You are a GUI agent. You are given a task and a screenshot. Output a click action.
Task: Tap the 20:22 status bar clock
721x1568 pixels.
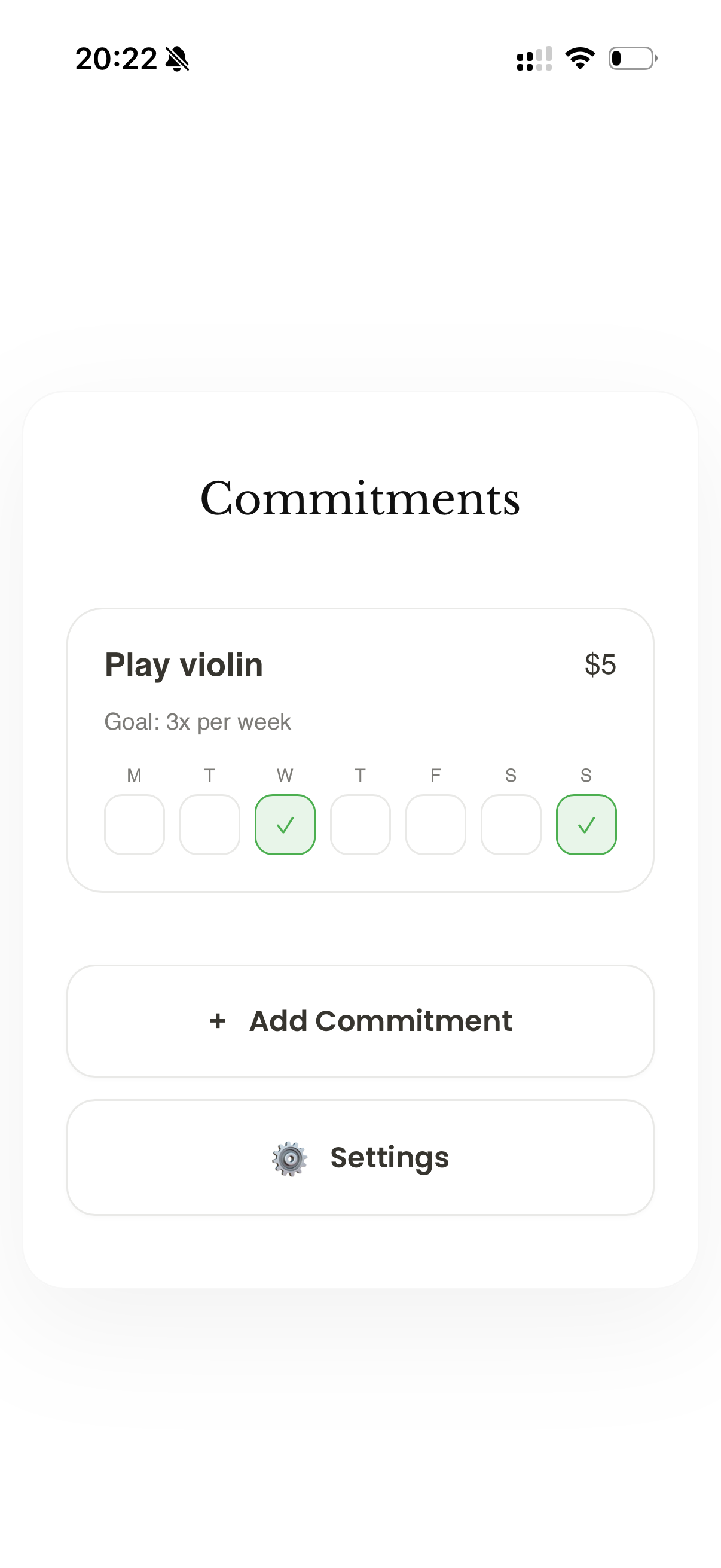point(116,59)
